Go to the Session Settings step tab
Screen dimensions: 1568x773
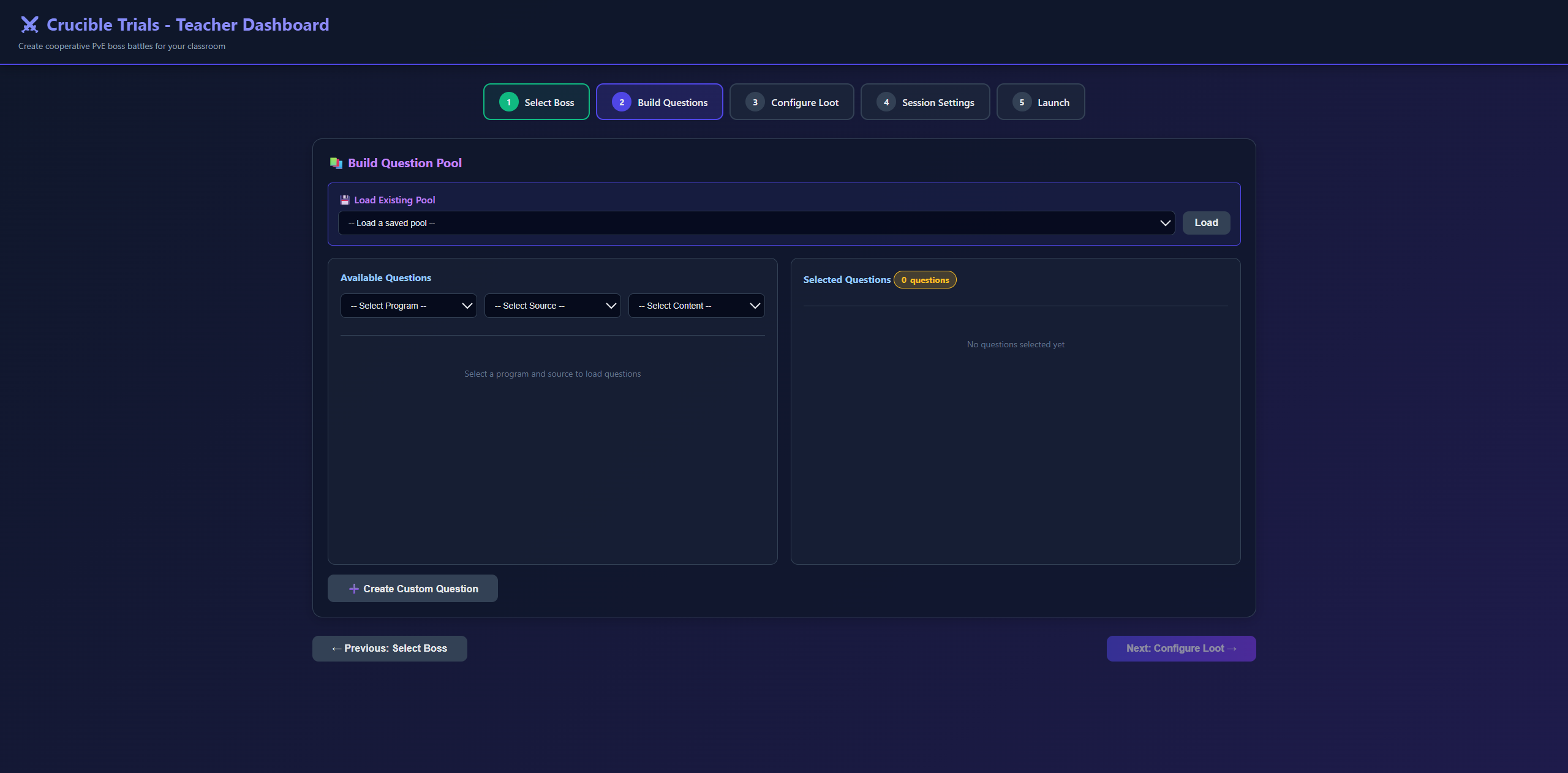click(x=925, y=102)
